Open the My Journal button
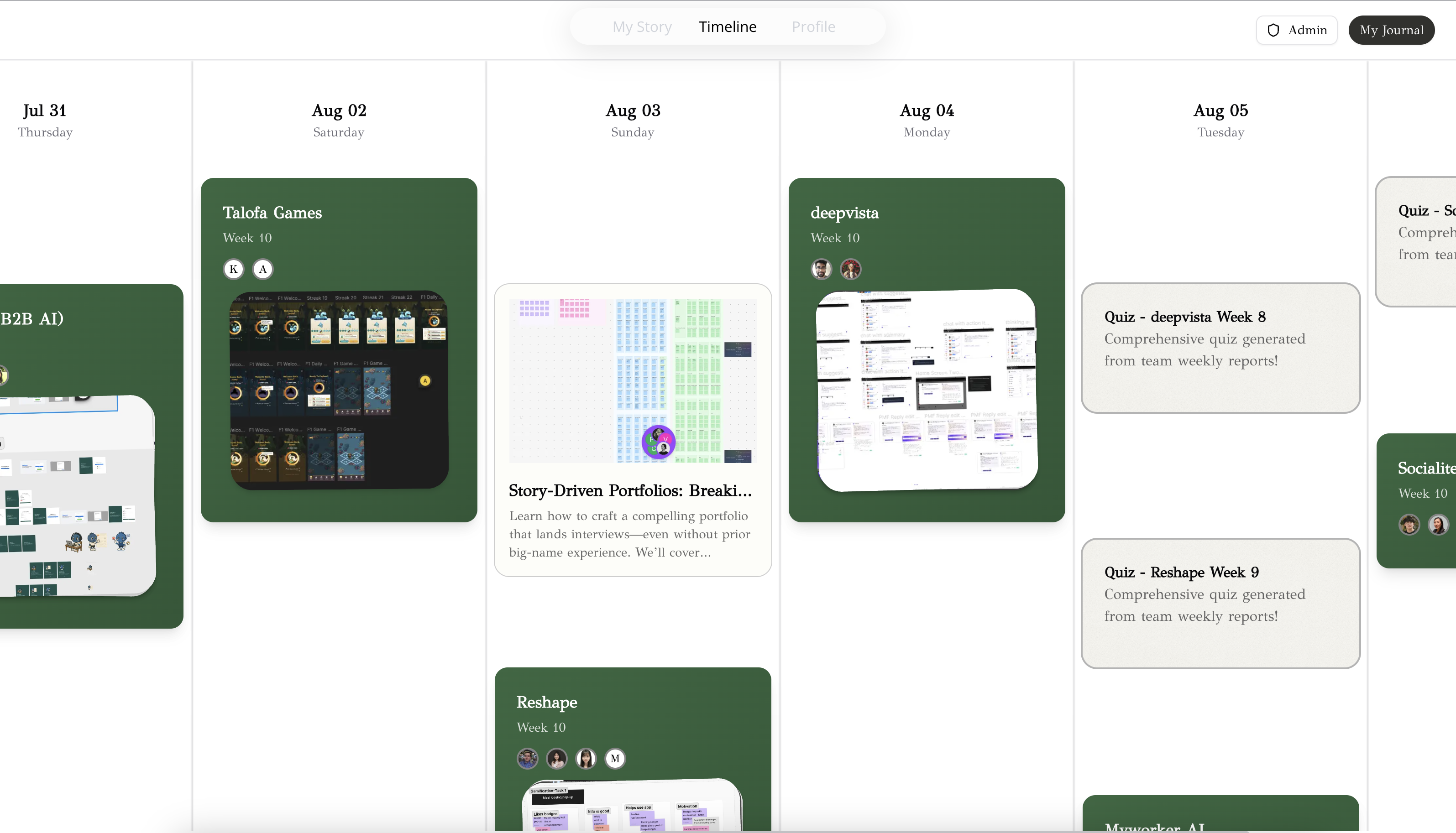The height and width of the screenshot is (833, 1456). [1391, 30]
